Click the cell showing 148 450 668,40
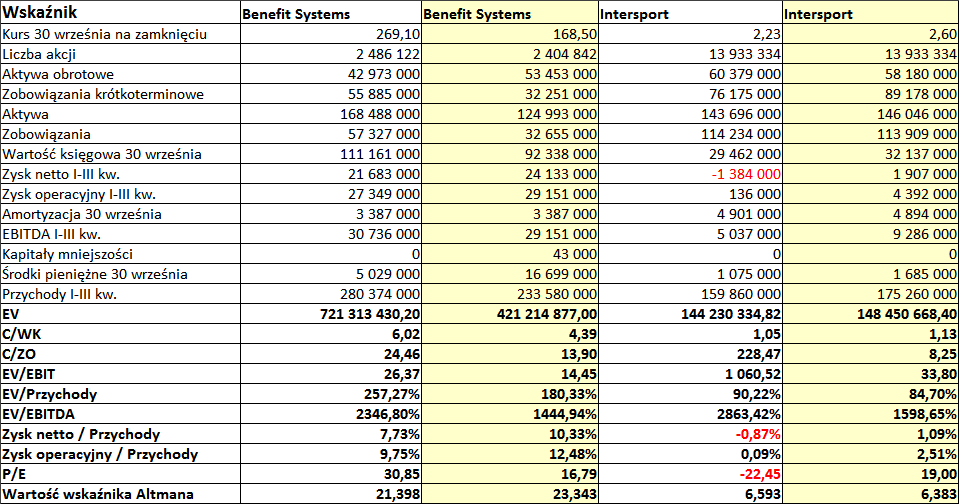959x504 pixels. pyautogui.click(x=870, y=314)
